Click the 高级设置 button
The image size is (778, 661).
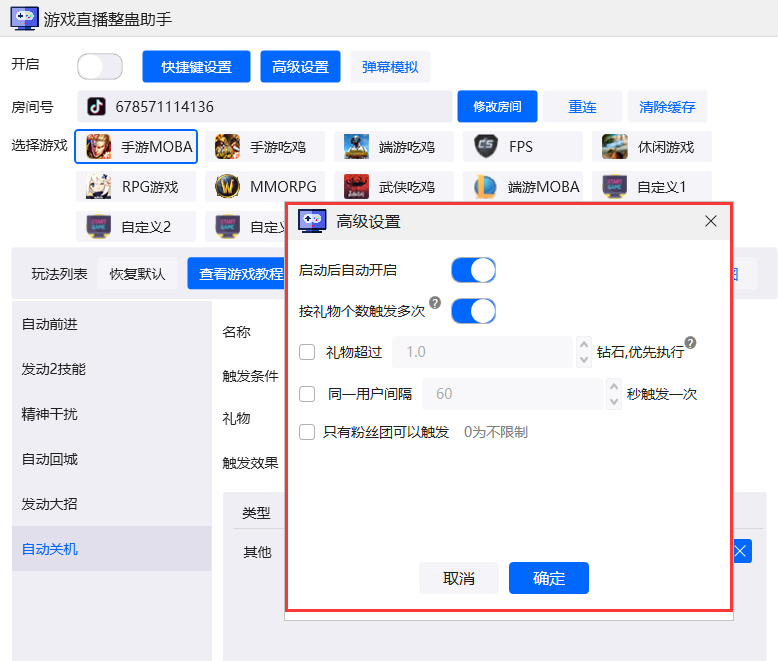coord(300,66)
